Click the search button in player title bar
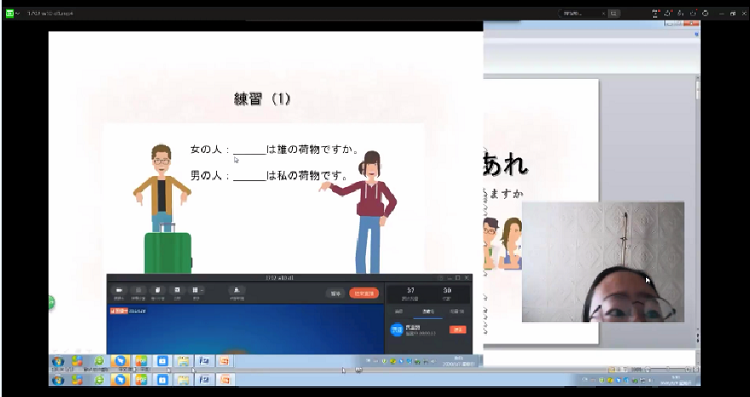Screen dimensions: 750x397 coord(614,13)
